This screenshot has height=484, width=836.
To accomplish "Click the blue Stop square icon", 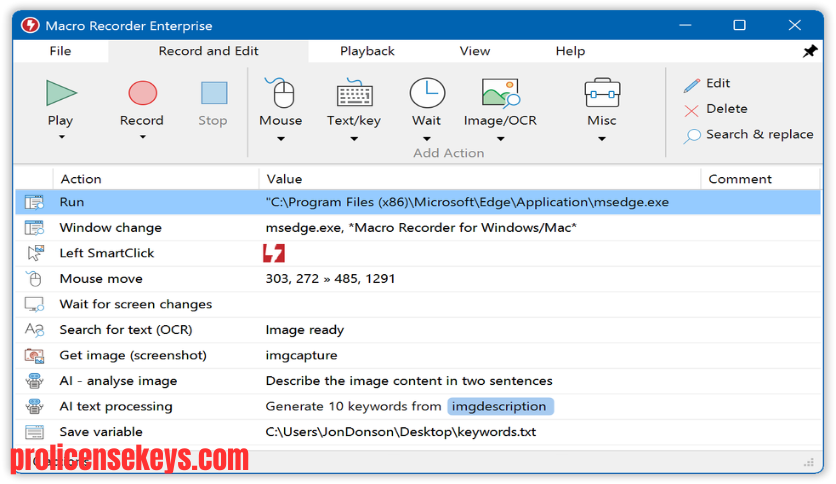I will 214,93.
